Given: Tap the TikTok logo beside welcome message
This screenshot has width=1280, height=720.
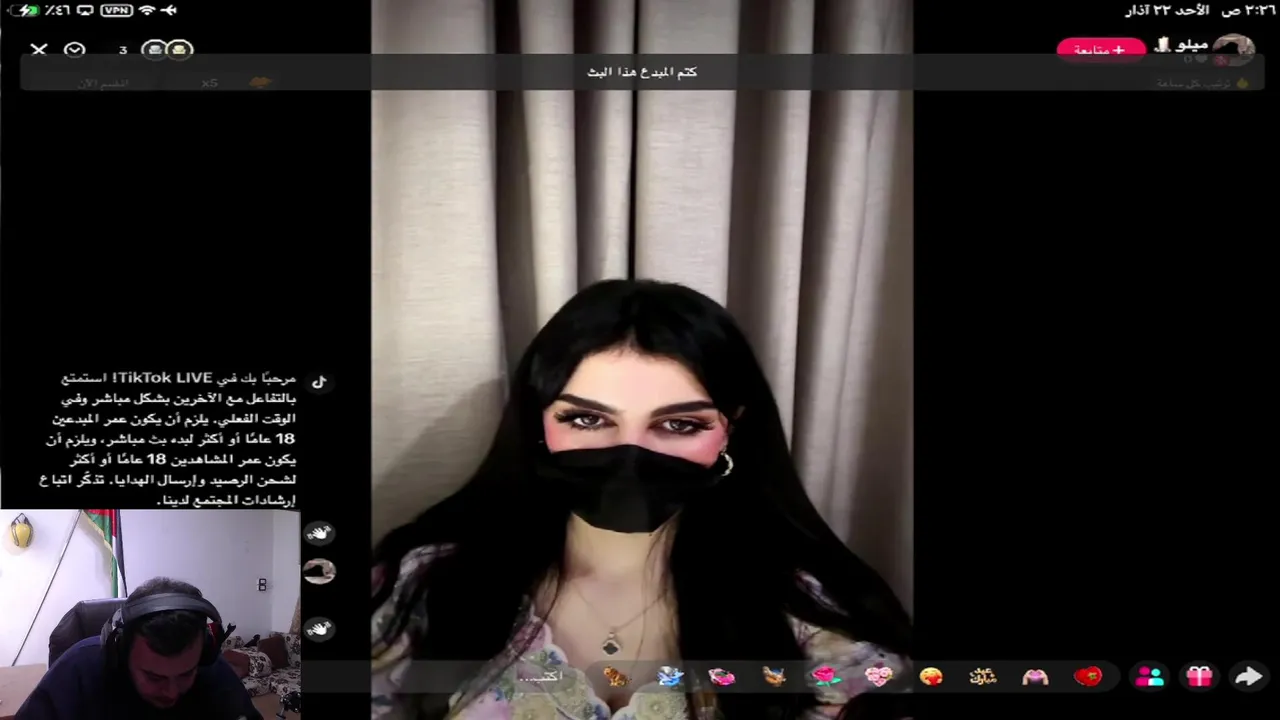Looking at the screenshot, I should point(319,381).
